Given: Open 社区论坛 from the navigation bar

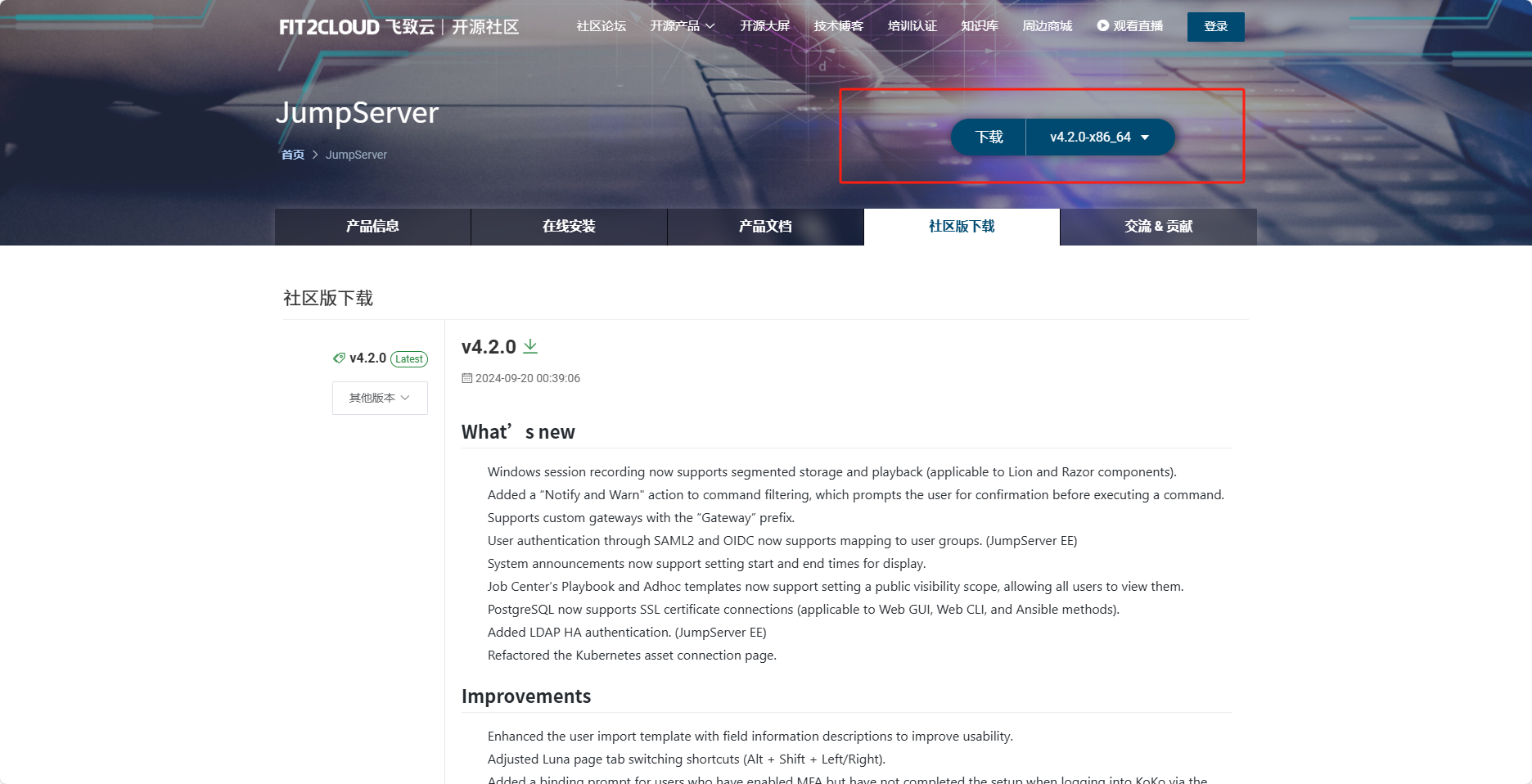Looking at the screenshot, I should click(600, 25).
